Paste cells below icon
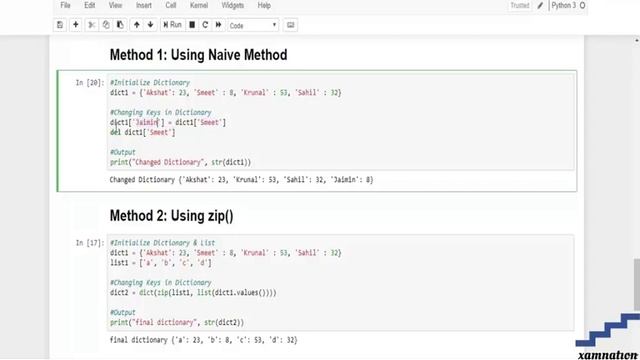The width and height of the screenshot is (640, 360). pos(120,25)
